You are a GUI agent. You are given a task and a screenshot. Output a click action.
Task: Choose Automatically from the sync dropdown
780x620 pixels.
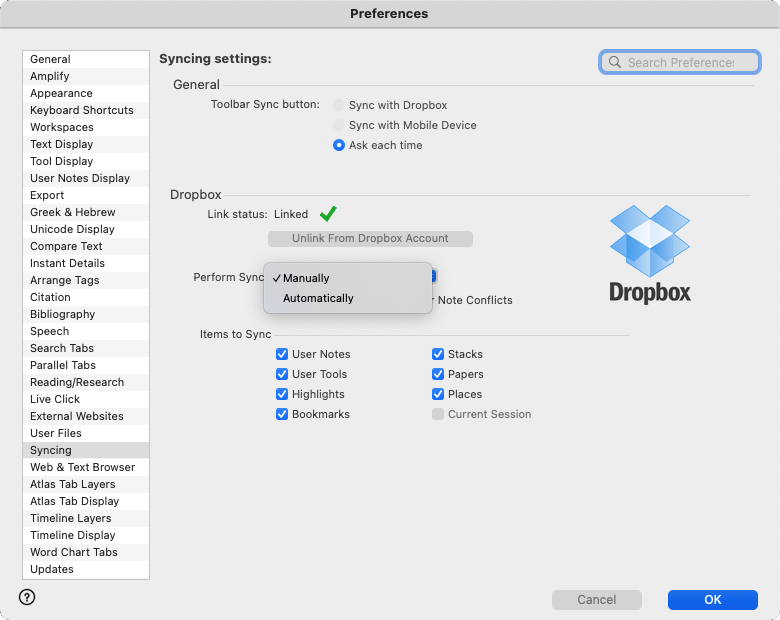(318, 298)
